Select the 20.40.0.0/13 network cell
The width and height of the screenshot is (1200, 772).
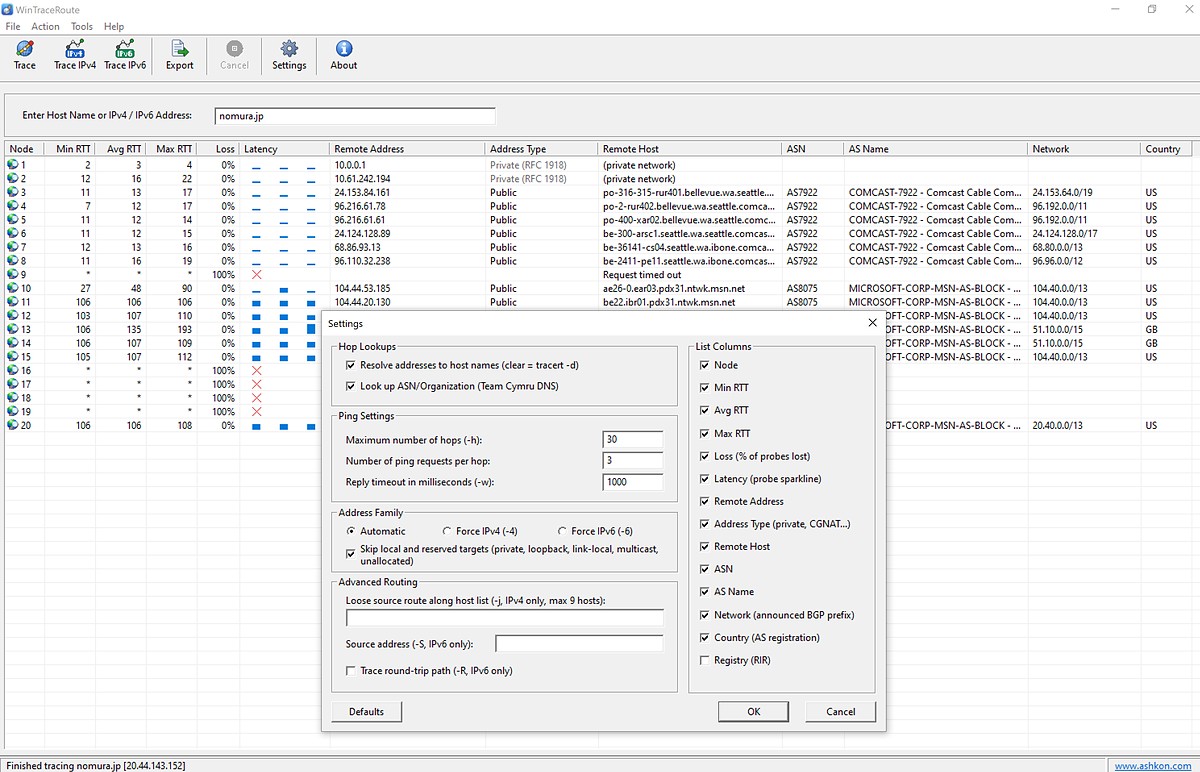tap(1057, 426)
